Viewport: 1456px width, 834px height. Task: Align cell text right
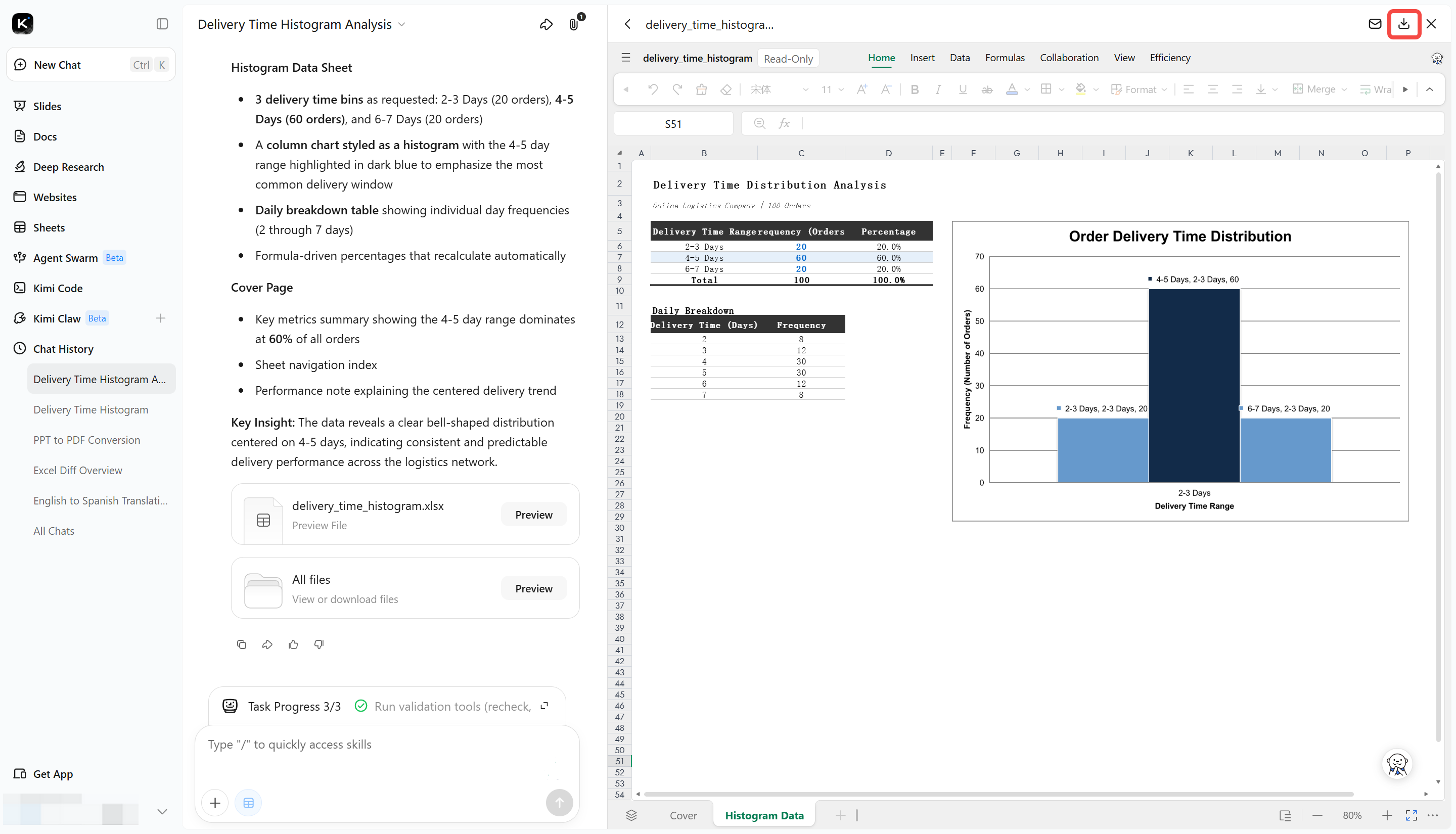point(1237,89)
